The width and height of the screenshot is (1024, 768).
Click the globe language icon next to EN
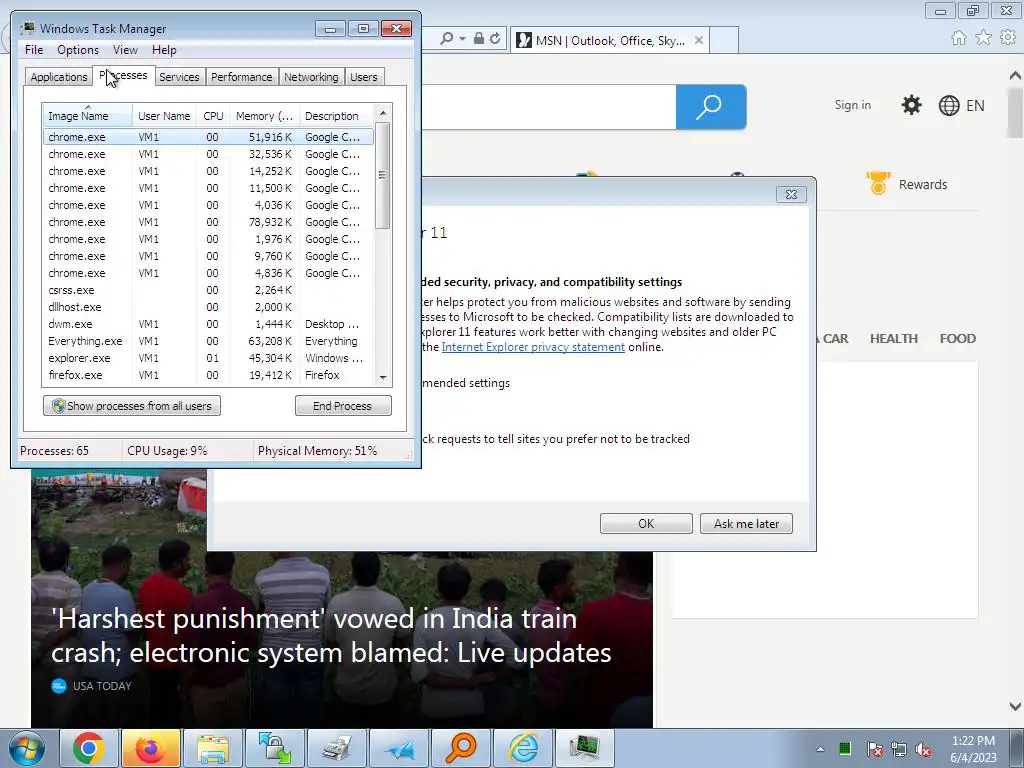(x=948, y=106)
